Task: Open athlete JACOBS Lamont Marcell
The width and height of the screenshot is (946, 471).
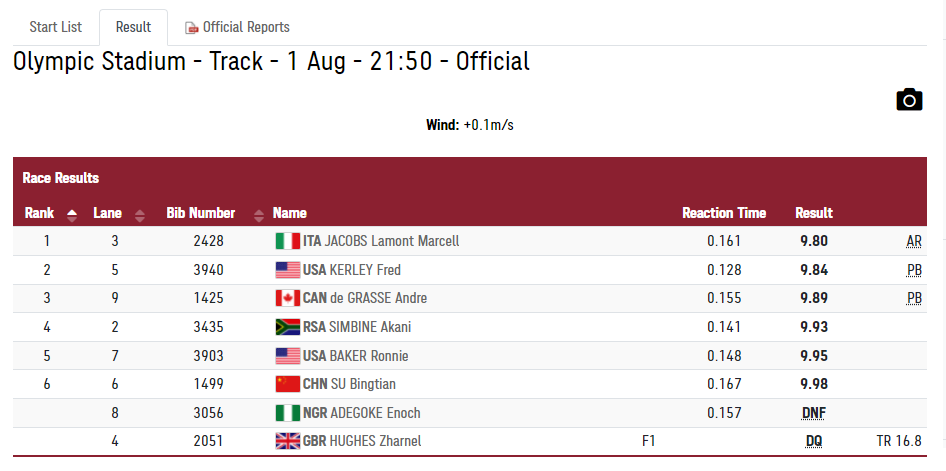Action: (392, 241)
